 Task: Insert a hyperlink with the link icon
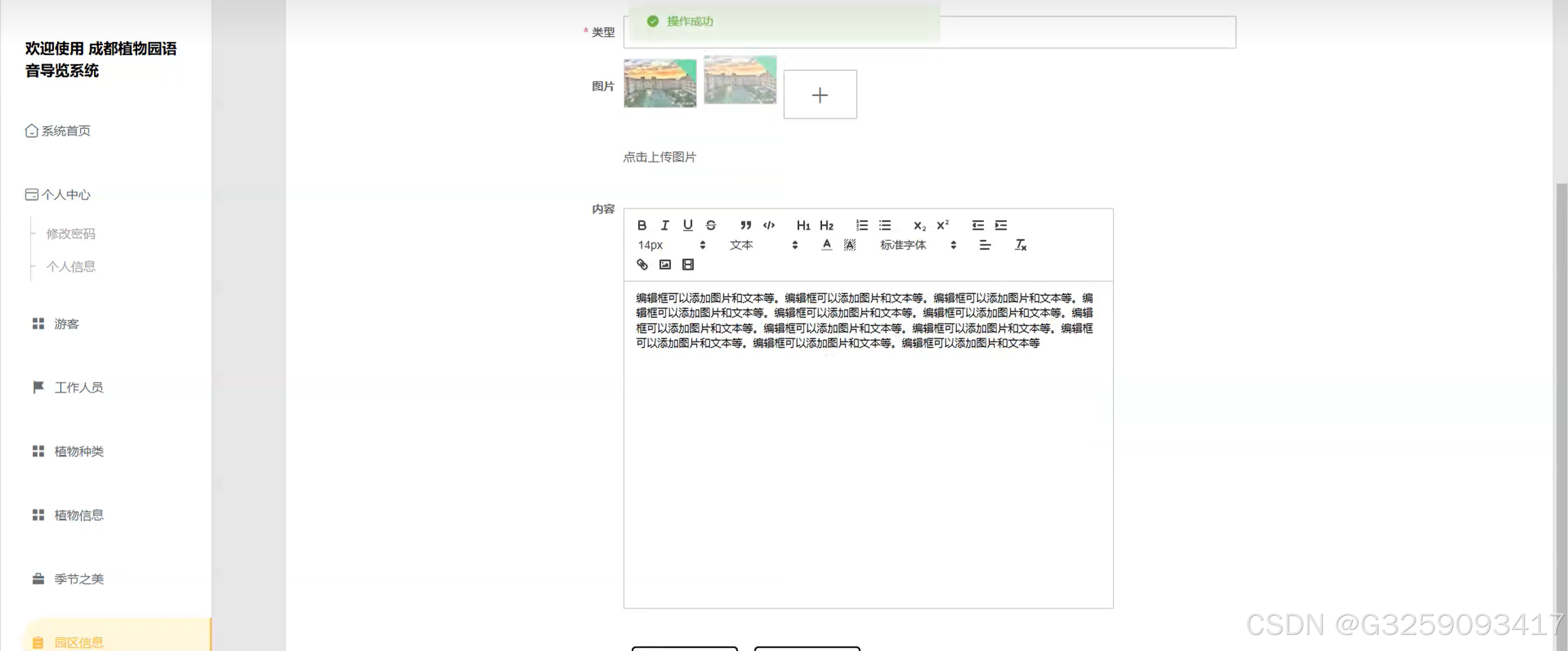tap(642, 264)
